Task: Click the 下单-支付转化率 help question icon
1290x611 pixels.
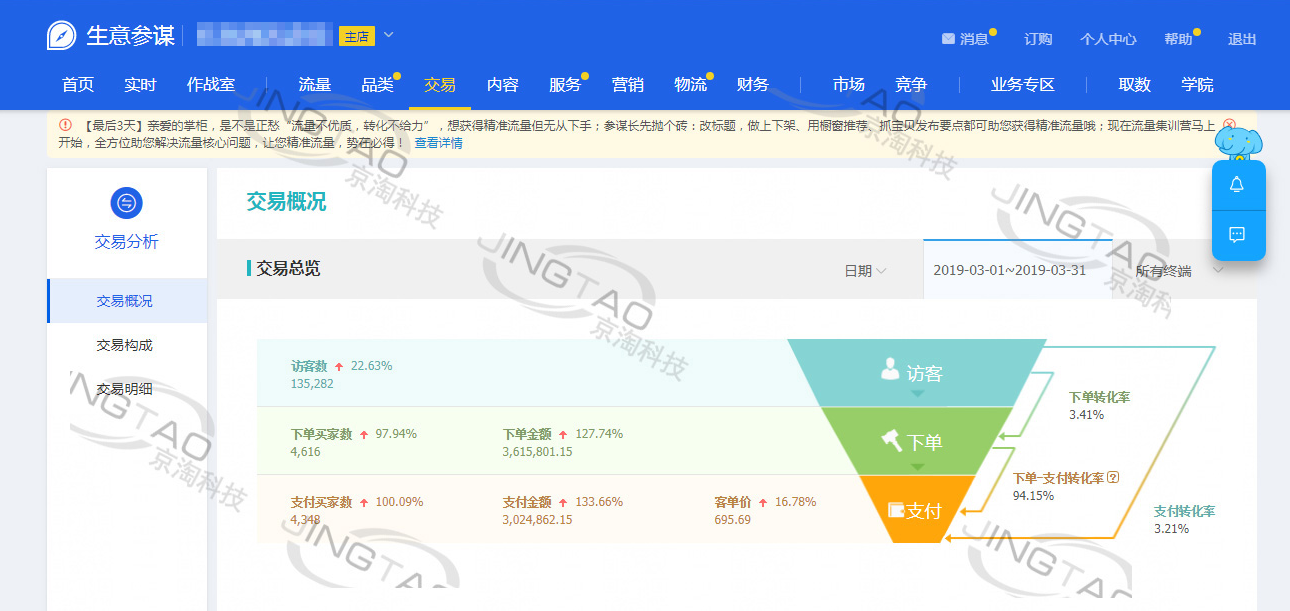Action: [x=1113, y=478]
